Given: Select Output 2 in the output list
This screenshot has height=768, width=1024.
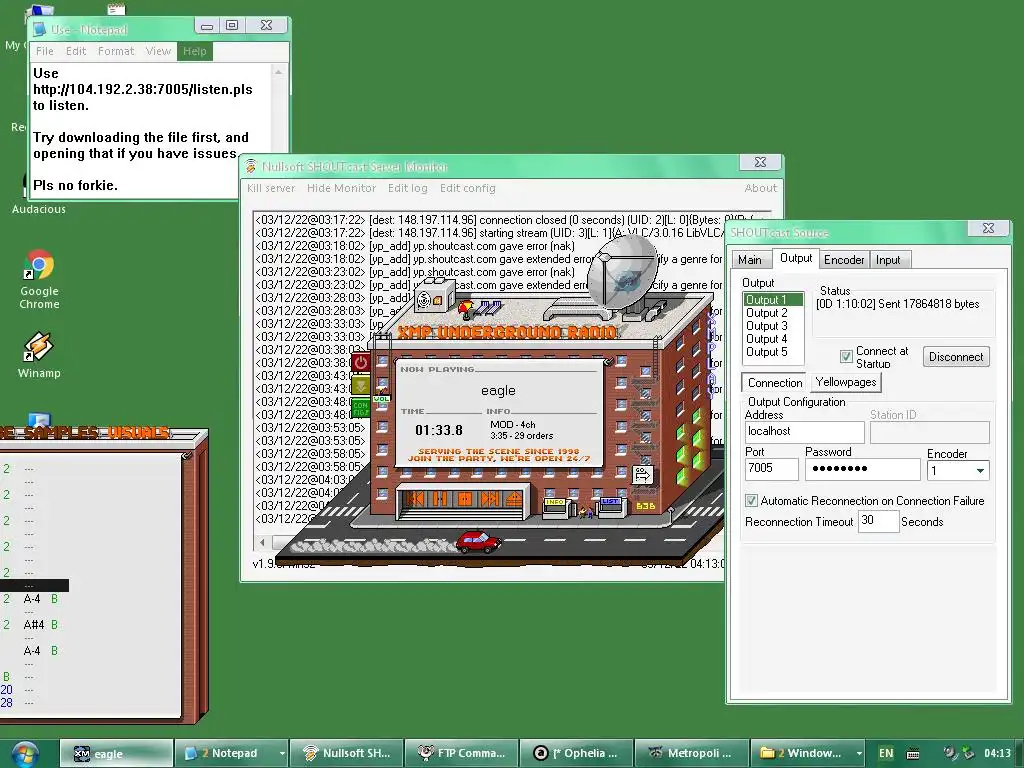Looking at the screenshot, I should tap(773, 313).
